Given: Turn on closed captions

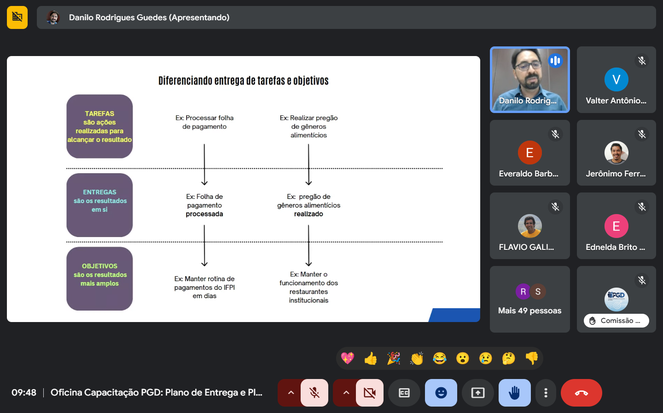Looking at the screenshot, I should tap(404, 393).
